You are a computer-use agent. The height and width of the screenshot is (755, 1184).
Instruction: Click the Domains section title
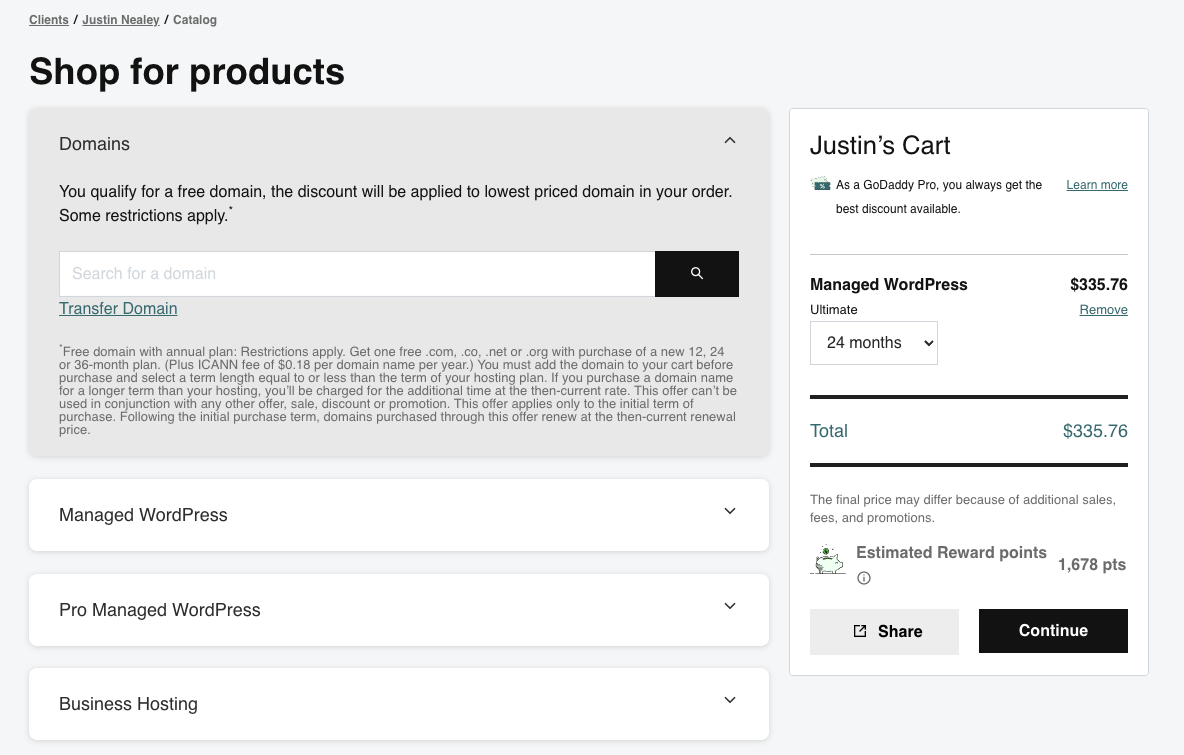click(94, 143)
